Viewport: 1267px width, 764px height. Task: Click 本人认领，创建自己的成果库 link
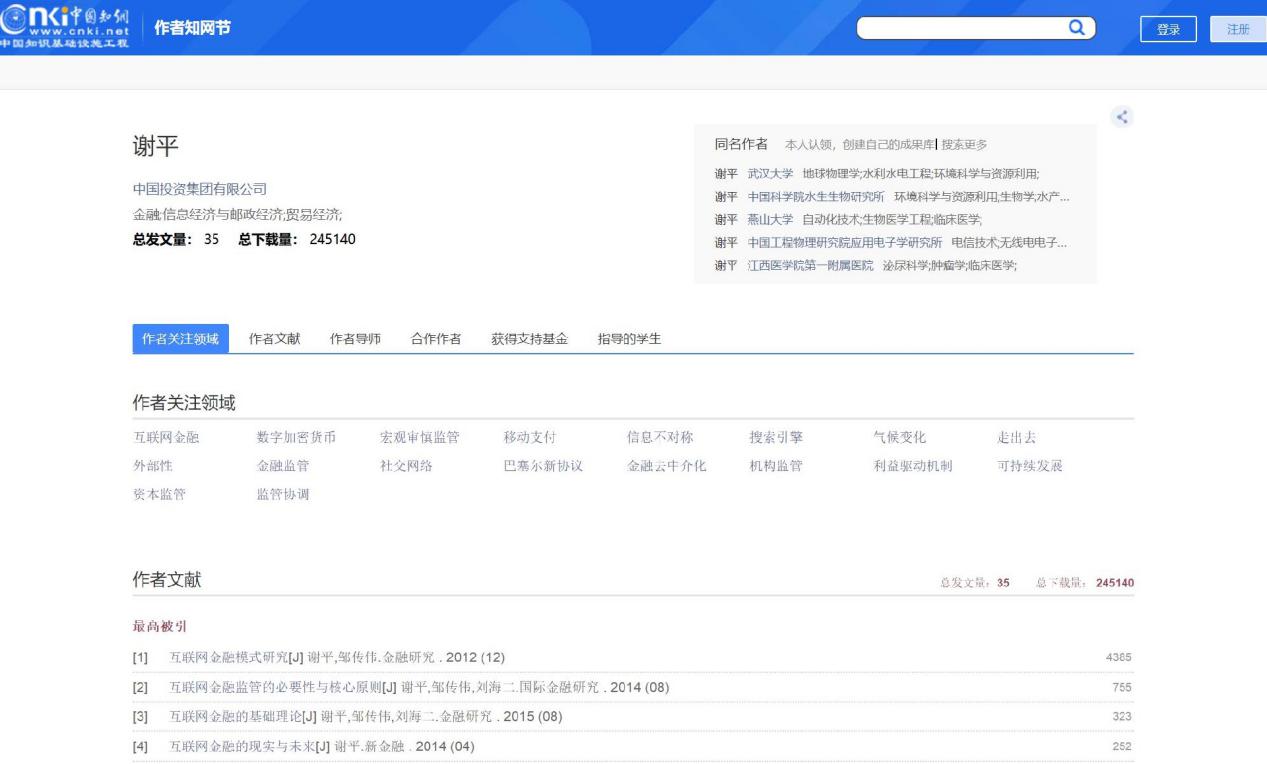coord(859,145)
